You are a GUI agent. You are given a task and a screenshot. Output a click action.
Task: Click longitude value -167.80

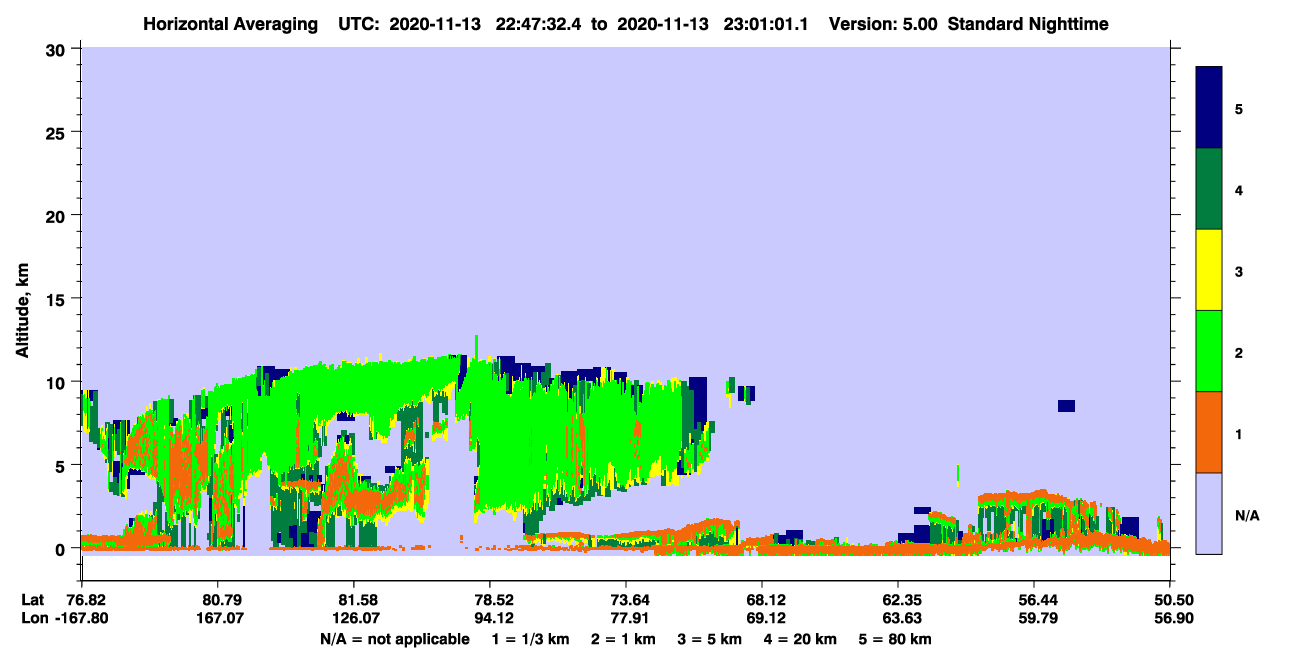80,618
